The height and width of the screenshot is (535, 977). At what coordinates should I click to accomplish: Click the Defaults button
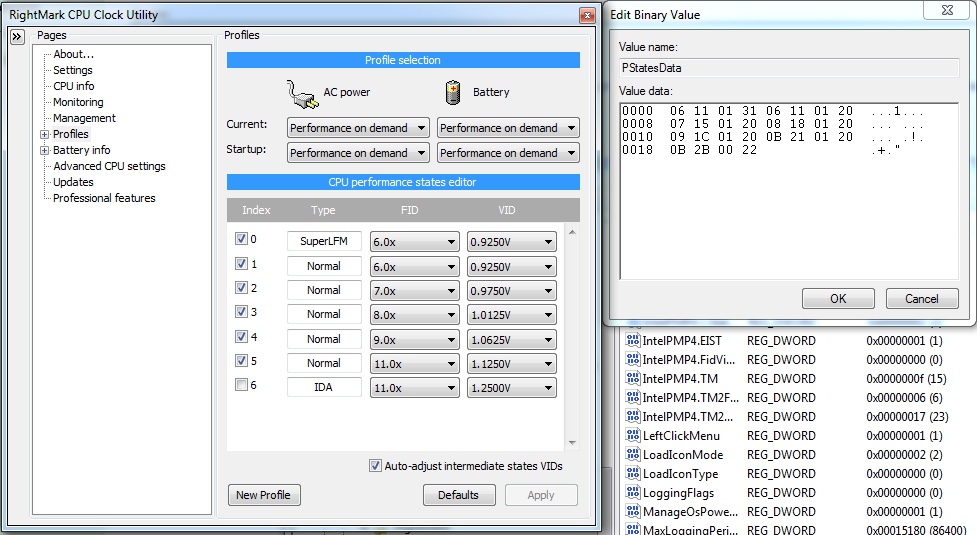click(x=459, y=495)
